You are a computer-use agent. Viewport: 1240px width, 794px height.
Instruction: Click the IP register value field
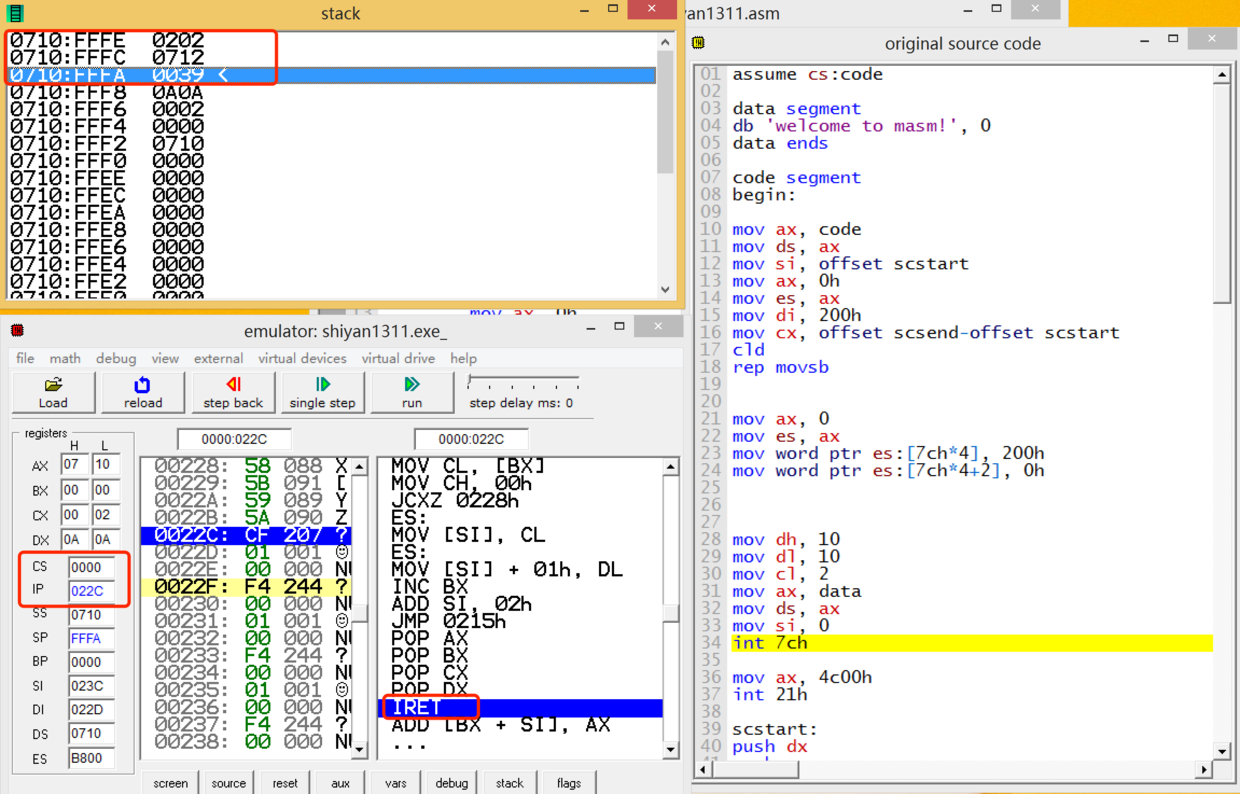coord(90,591)
